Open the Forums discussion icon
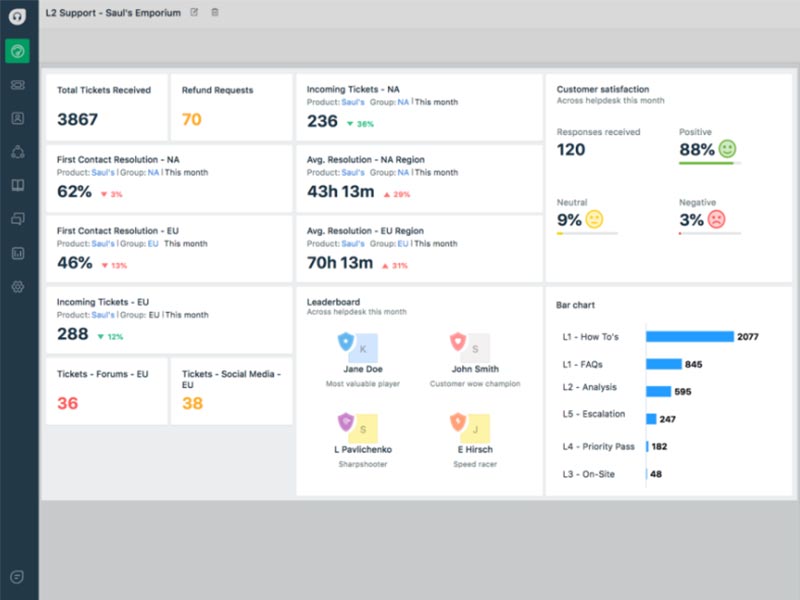 [17, 219]
